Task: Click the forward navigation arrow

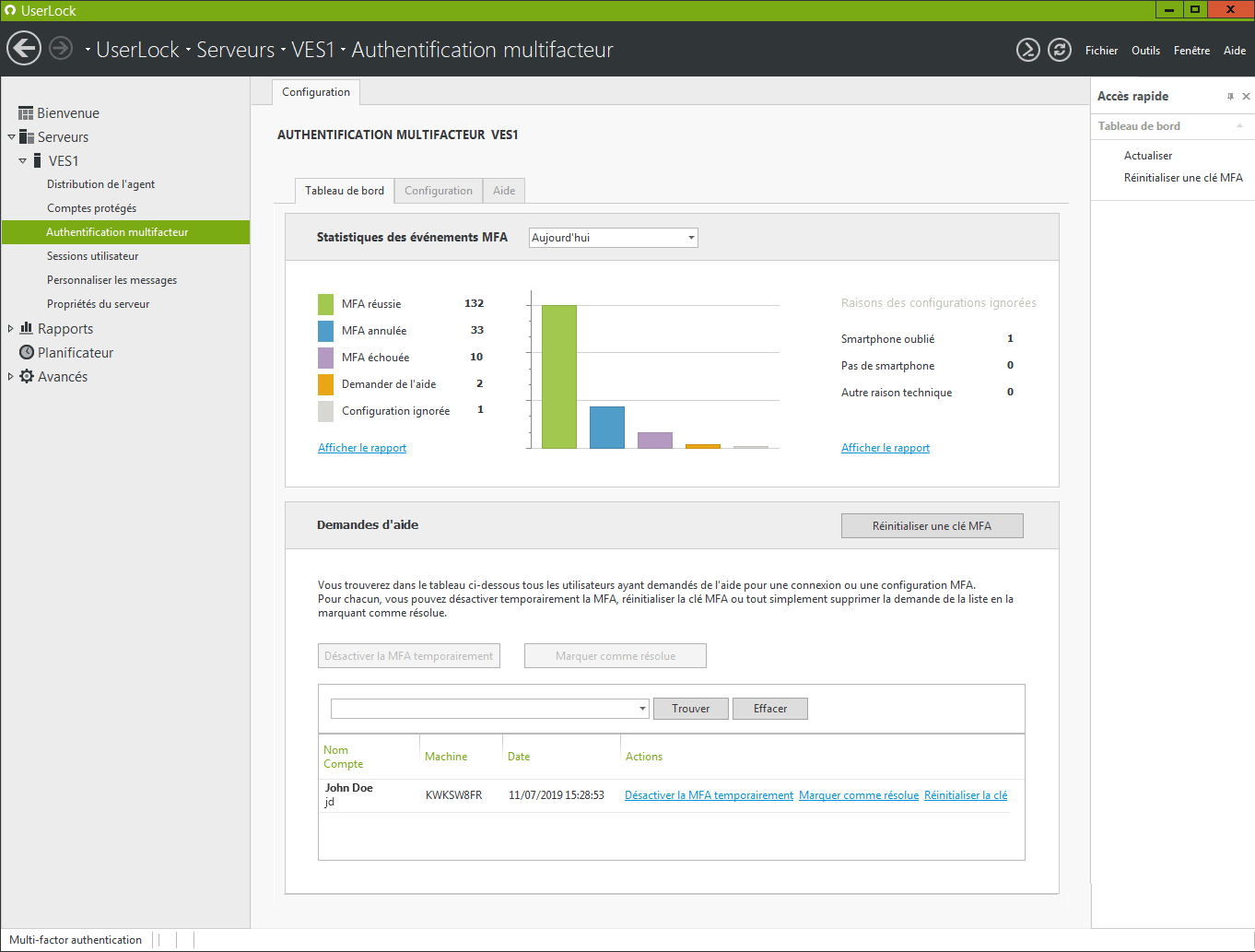Action: click(x=61, y=48)
